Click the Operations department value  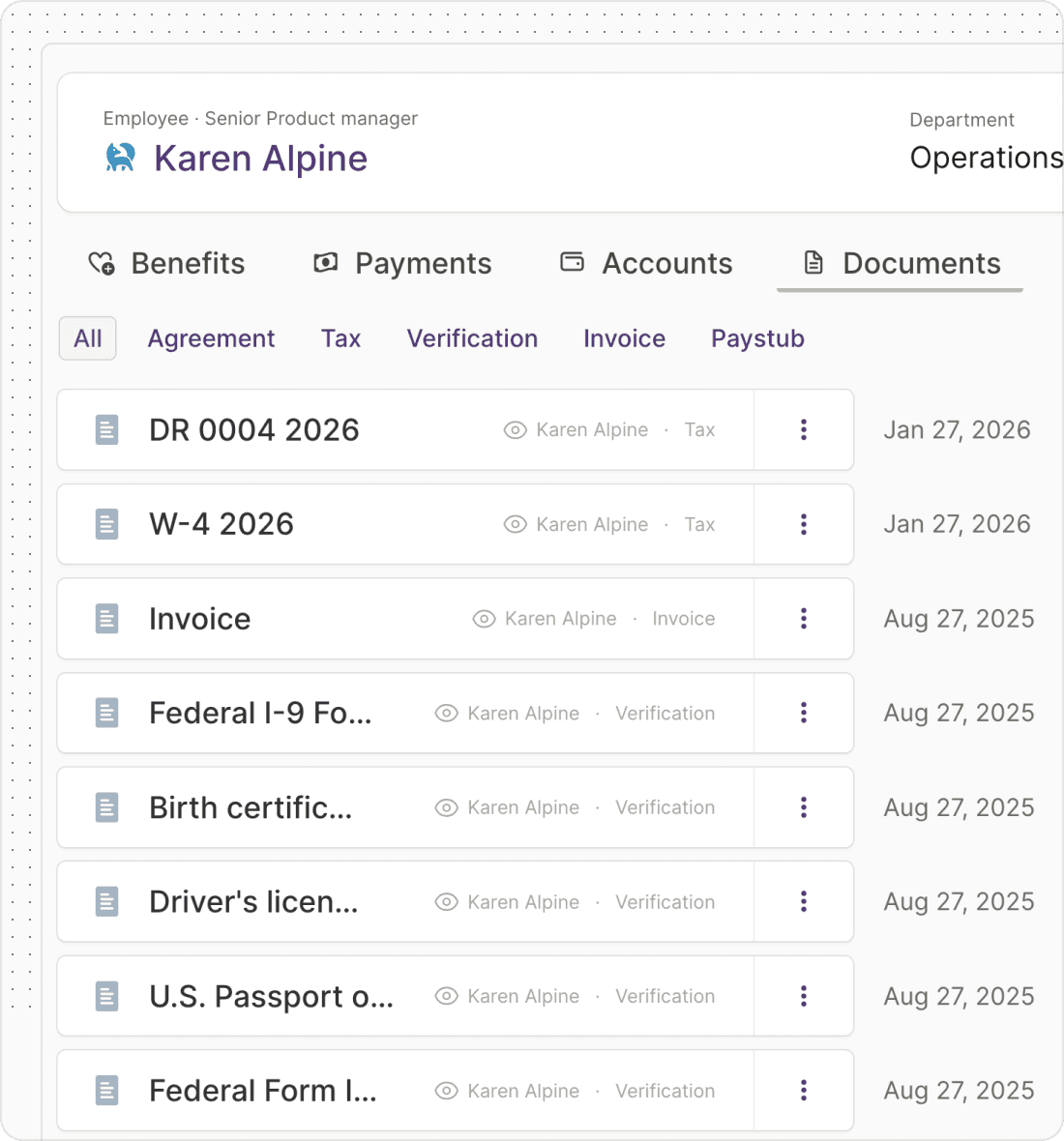(x=986, y=158)
